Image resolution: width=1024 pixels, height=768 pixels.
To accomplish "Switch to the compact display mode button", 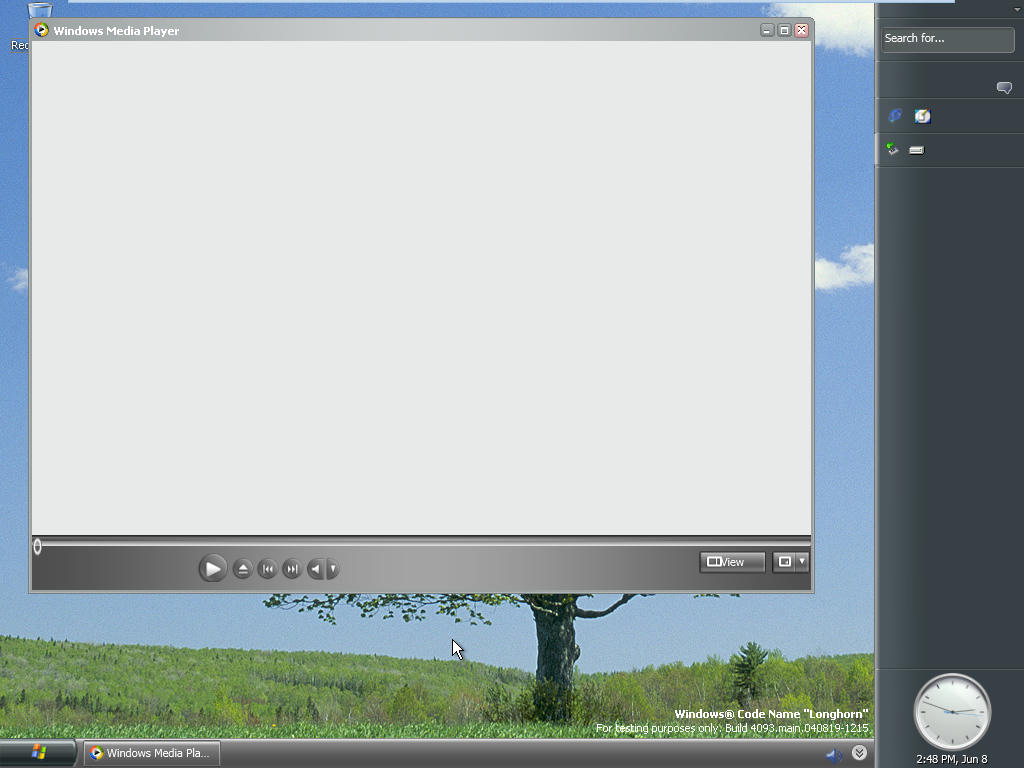I will (x=784, y=562).
